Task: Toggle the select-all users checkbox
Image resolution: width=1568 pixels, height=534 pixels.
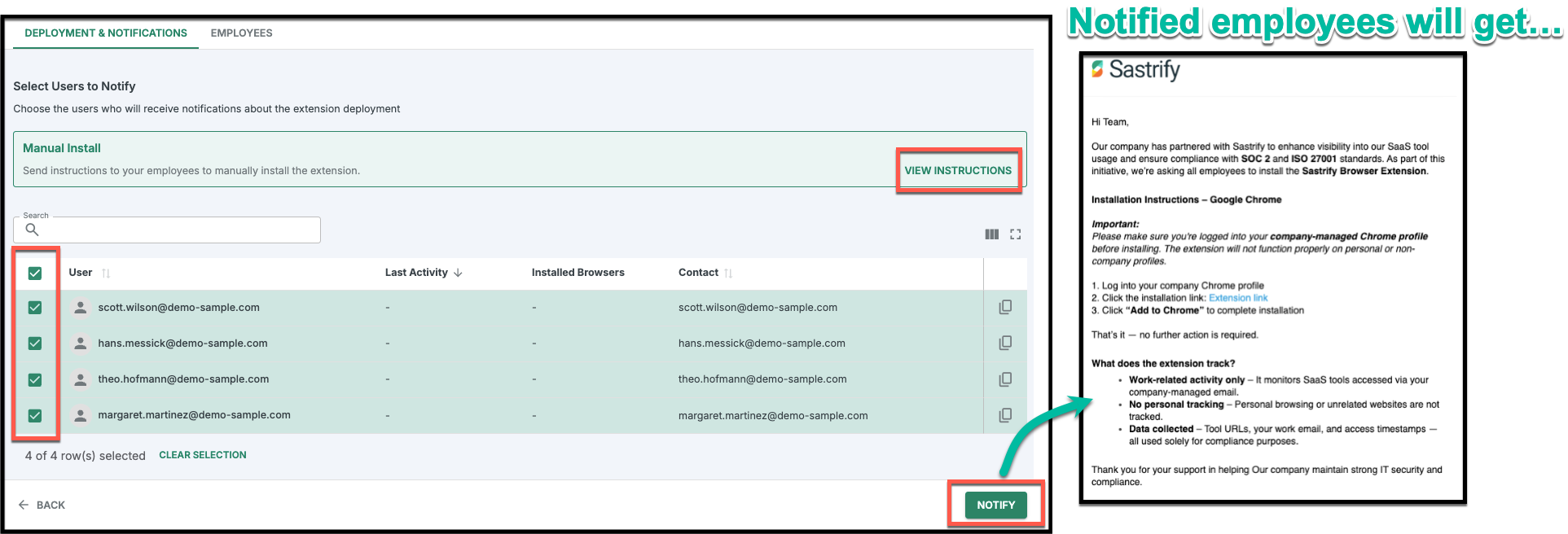Action: [35, 273]
